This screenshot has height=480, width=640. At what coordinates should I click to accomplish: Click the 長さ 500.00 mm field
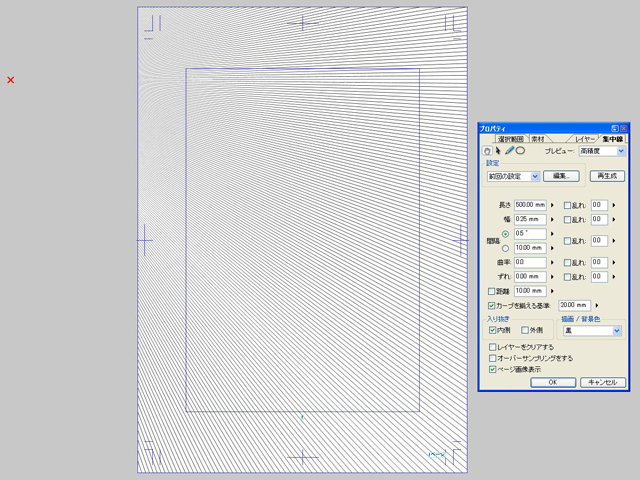(530, 205)
